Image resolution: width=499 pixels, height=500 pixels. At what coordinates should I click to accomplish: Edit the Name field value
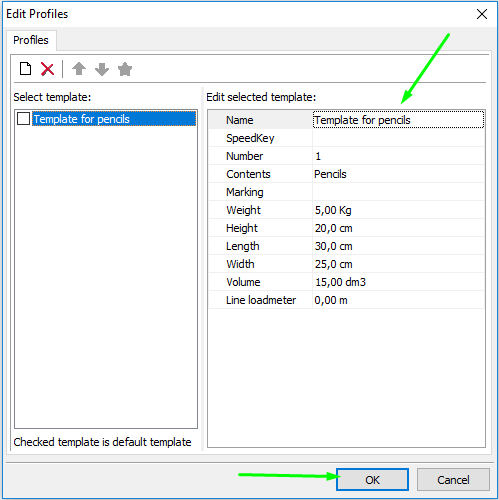coord(398,120)
